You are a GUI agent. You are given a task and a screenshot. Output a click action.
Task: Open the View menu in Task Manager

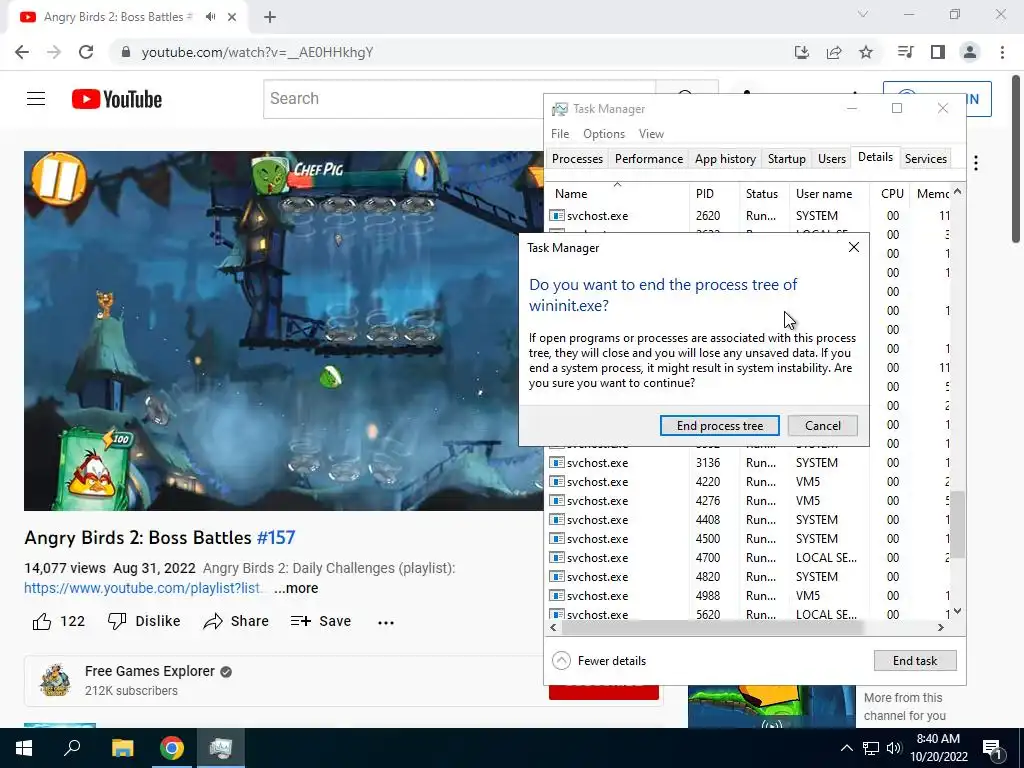[x=651, y=134]
